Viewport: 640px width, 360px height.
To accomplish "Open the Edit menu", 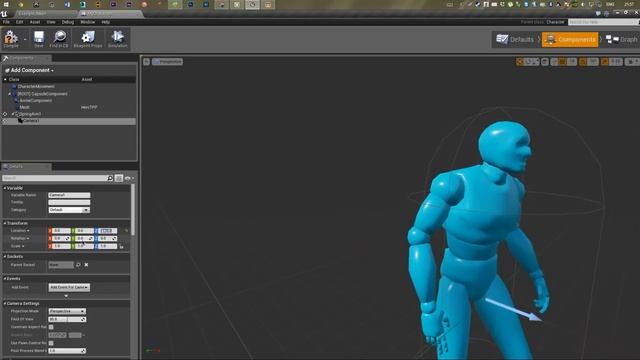I will 19,22.
